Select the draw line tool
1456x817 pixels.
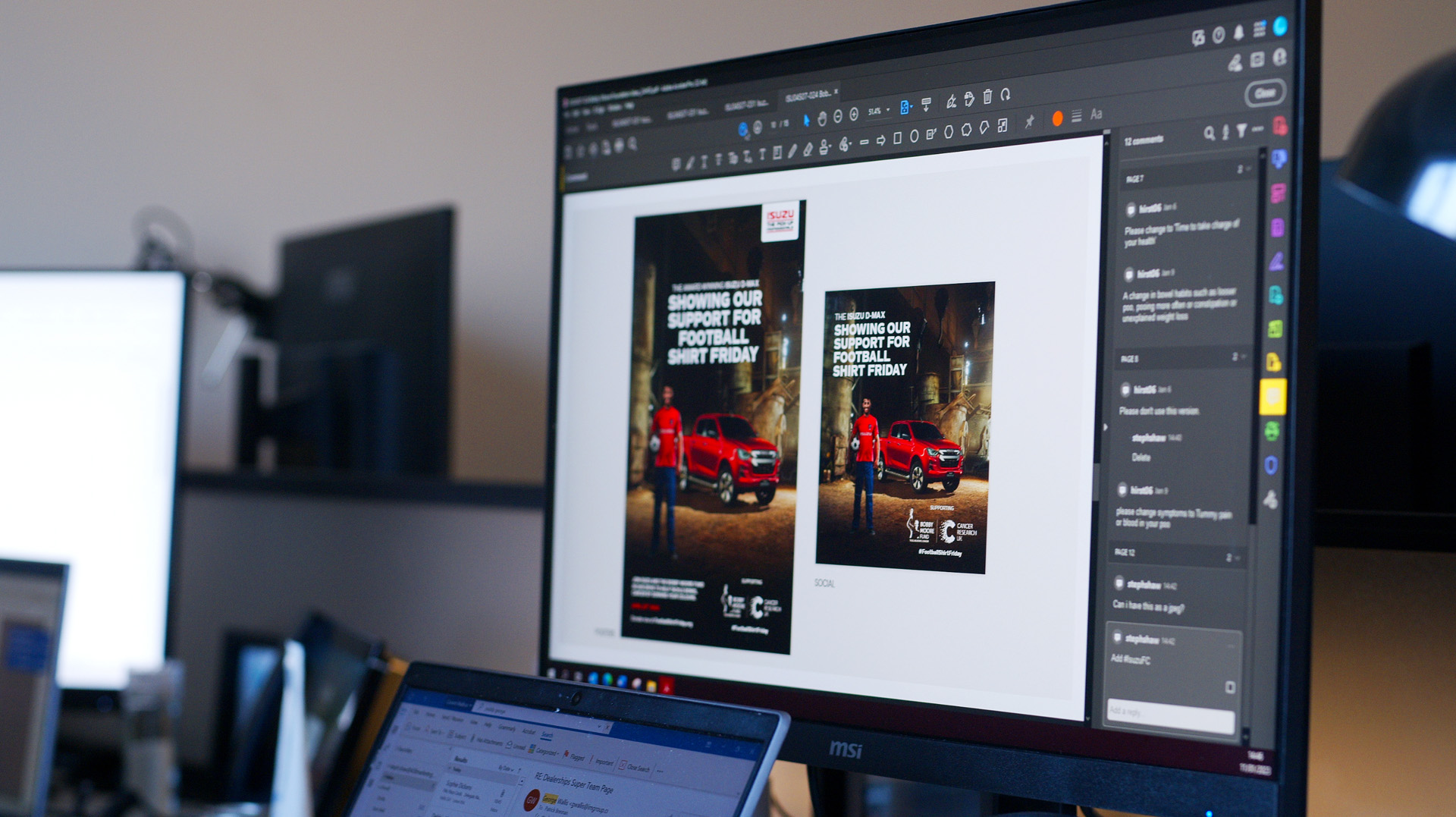tap(864, 142)
